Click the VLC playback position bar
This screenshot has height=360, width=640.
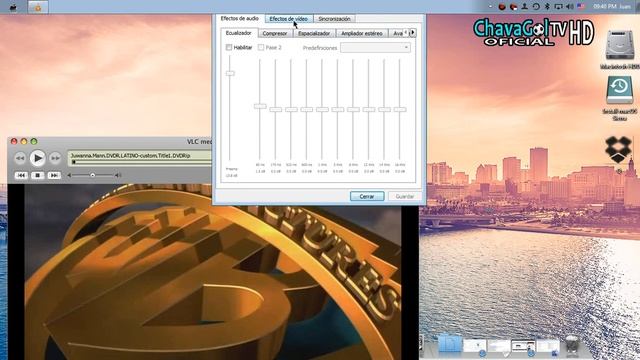point(141,162)
